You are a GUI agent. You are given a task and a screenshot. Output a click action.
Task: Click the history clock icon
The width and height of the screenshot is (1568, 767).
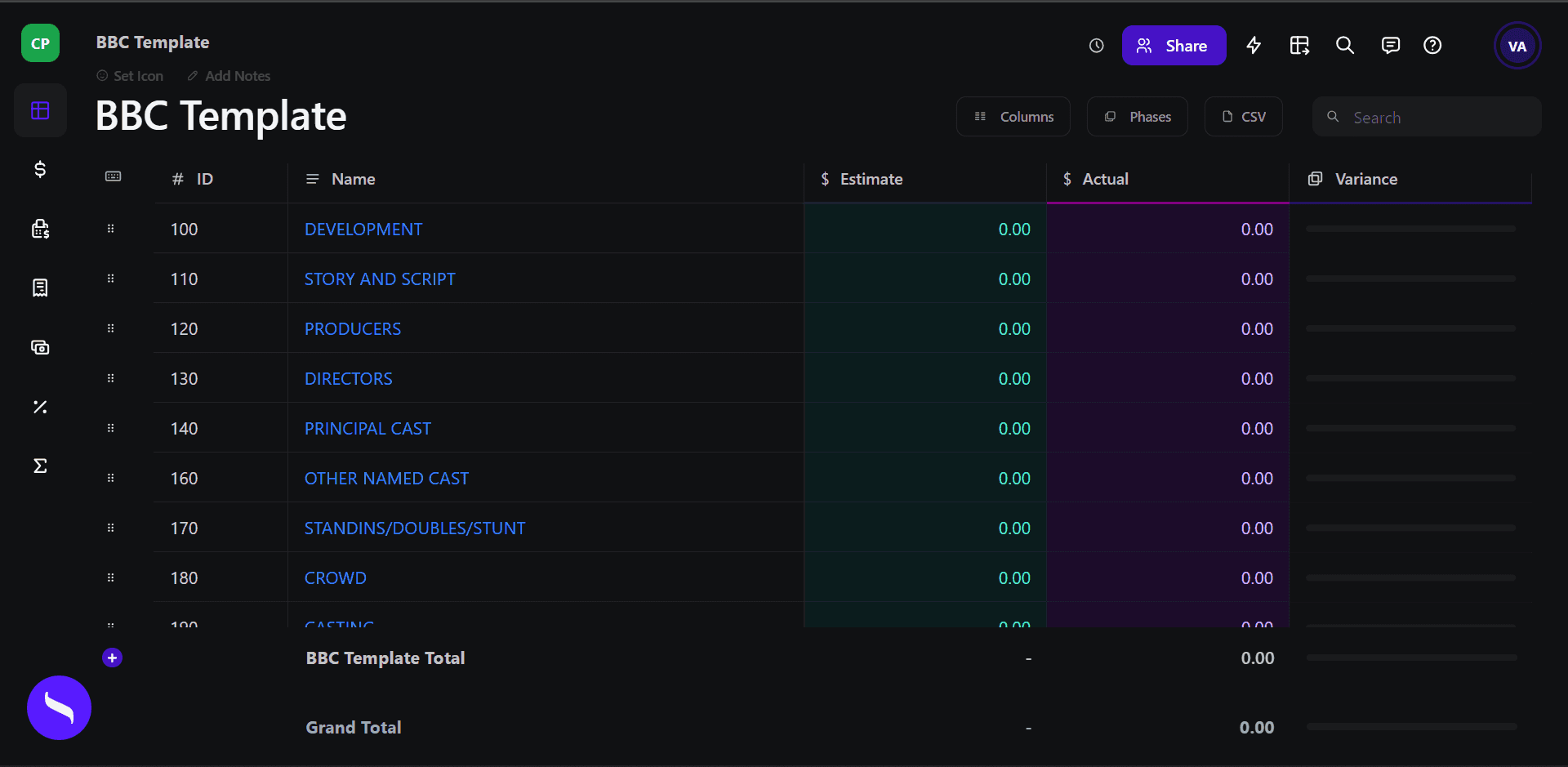click(1096, 46)
